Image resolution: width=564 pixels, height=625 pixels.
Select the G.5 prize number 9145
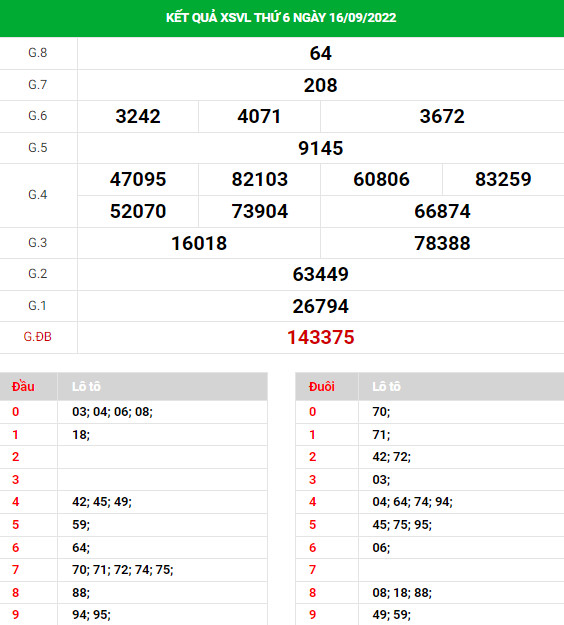coord(320,148)
